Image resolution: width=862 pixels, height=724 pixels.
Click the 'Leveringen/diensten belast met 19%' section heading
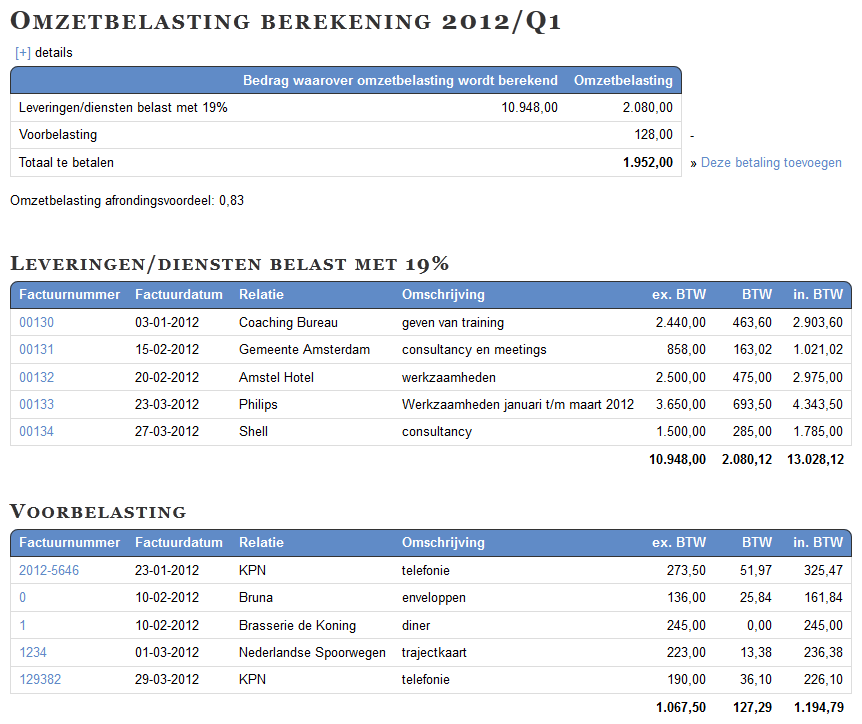[x=230, y=264]
